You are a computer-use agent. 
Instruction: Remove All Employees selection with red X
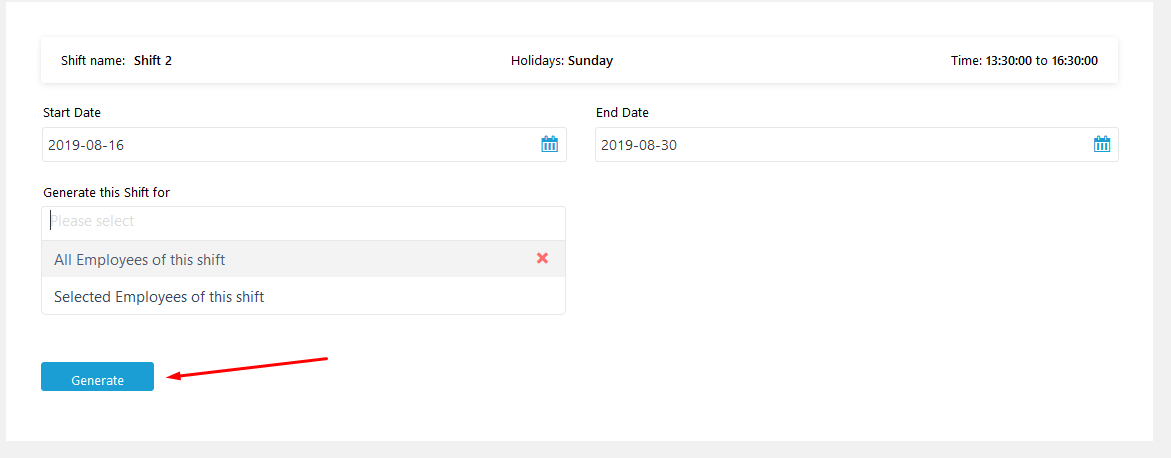tap(543, 258)
